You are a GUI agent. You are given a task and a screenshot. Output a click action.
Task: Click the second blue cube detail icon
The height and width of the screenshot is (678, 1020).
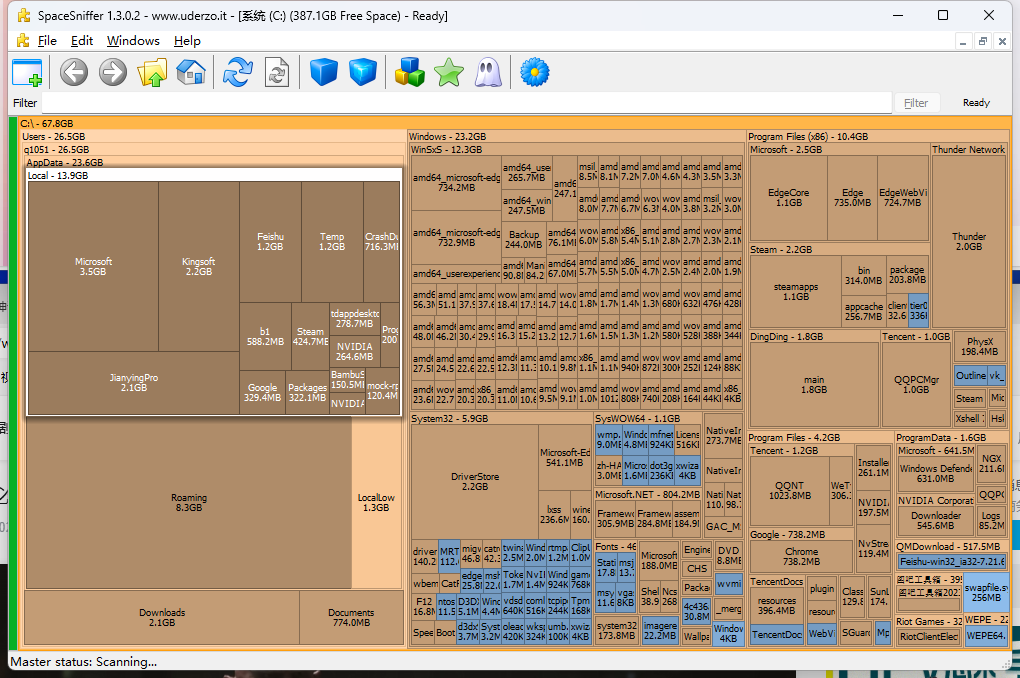click(363, 72)
